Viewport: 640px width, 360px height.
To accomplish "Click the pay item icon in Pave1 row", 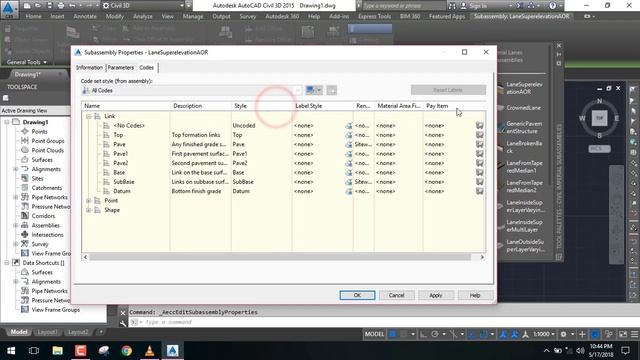I will (x=480, y=154).
